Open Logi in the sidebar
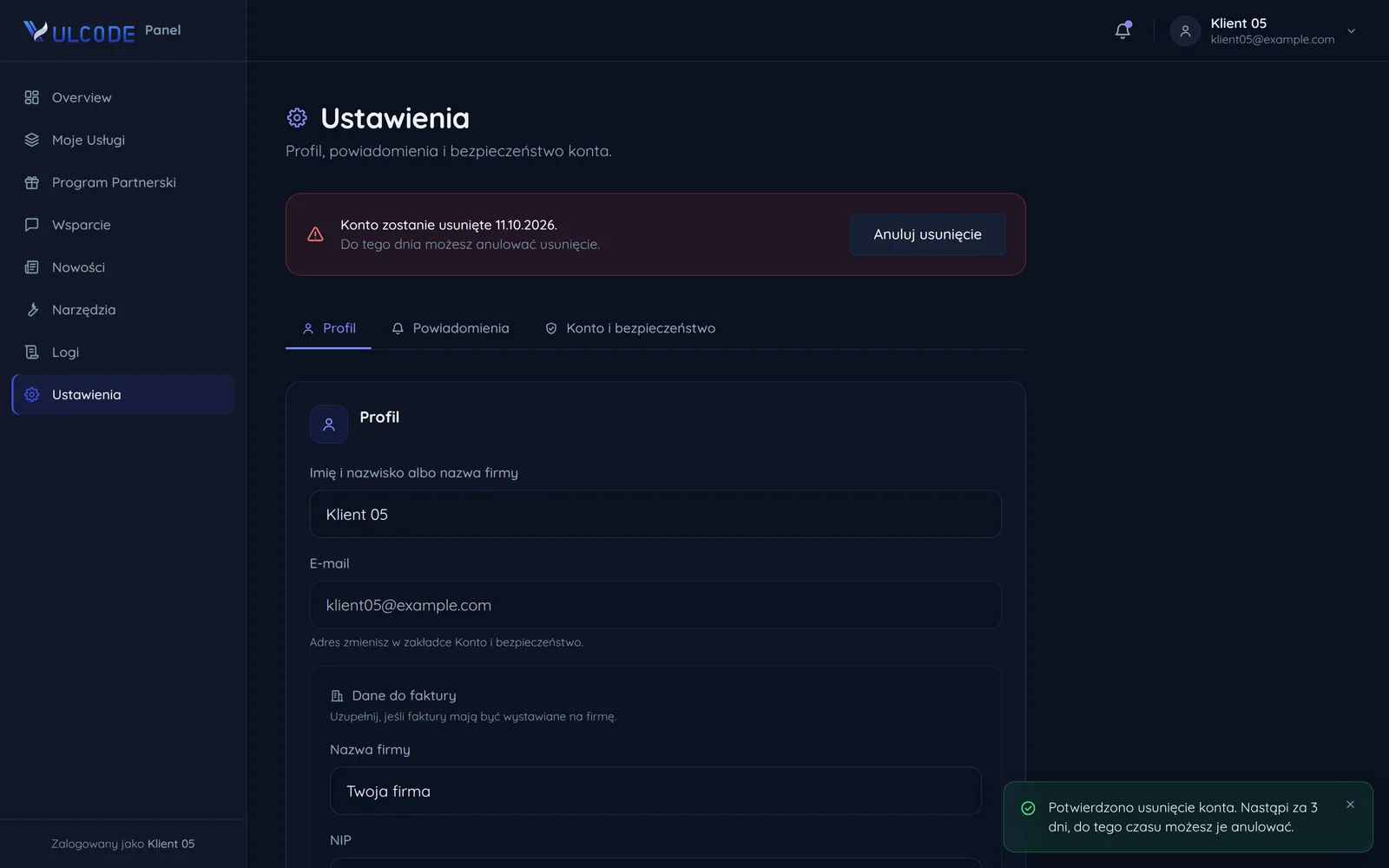This screenshot has height=868, width=1389. coord(123,352)
